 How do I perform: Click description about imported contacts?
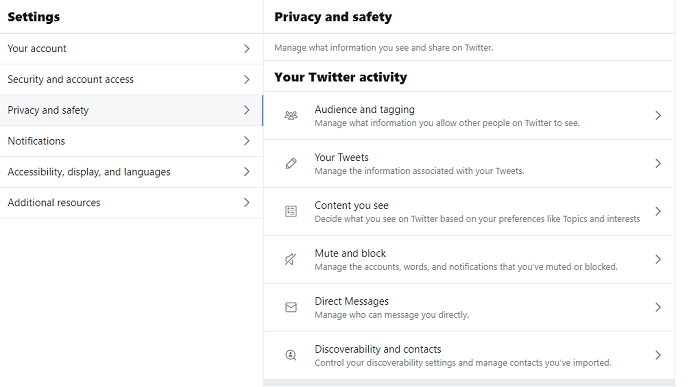click(463, 363)
